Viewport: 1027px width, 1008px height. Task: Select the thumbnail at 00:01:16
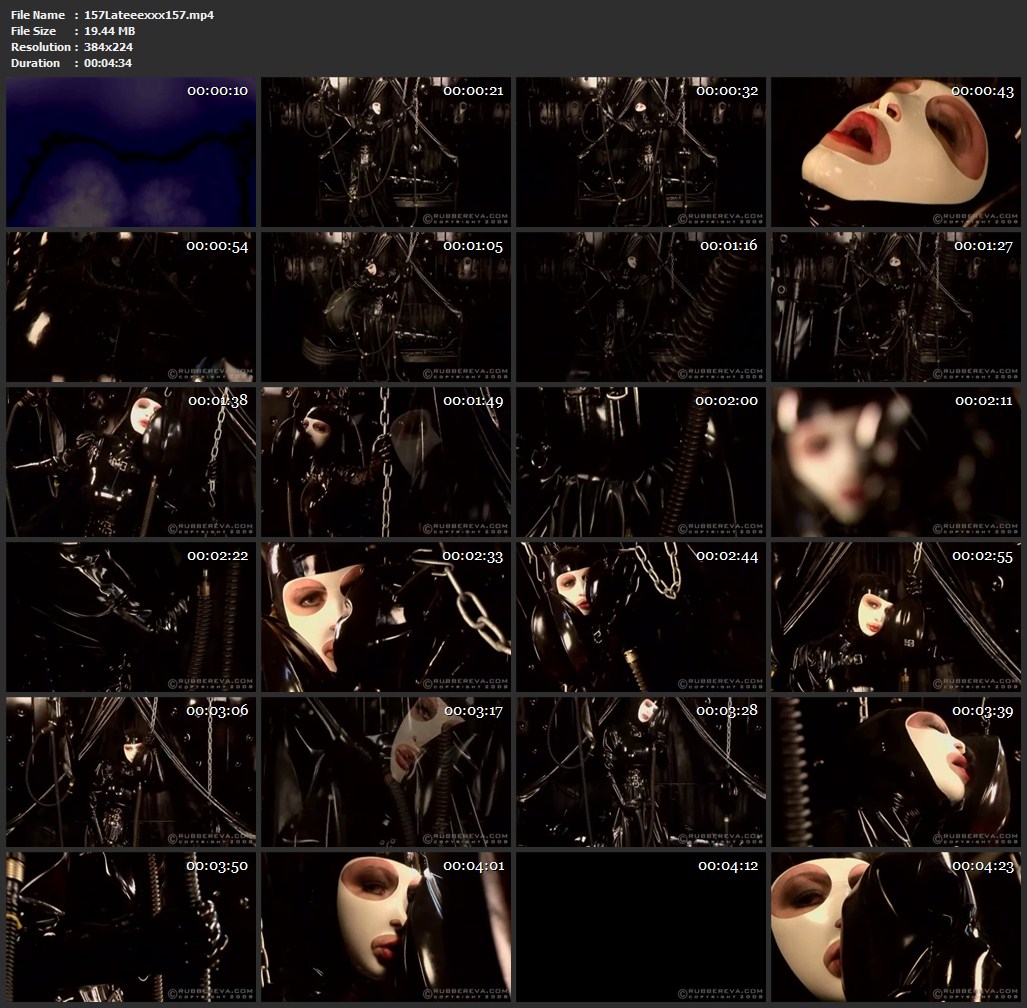(641, 307)
